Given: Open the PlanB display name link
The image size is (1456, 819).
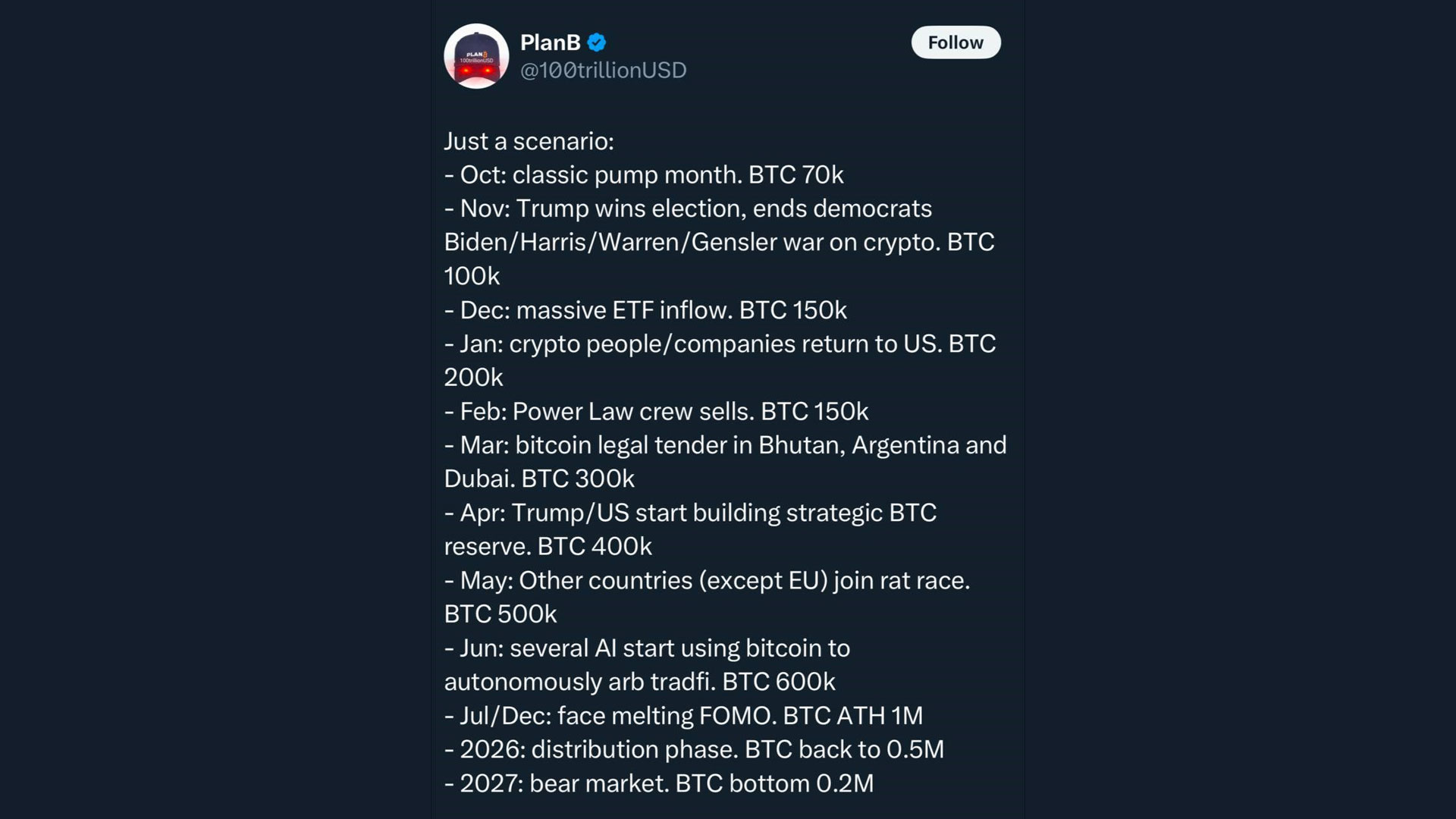Looking at the screenshot, I should 550,42.
